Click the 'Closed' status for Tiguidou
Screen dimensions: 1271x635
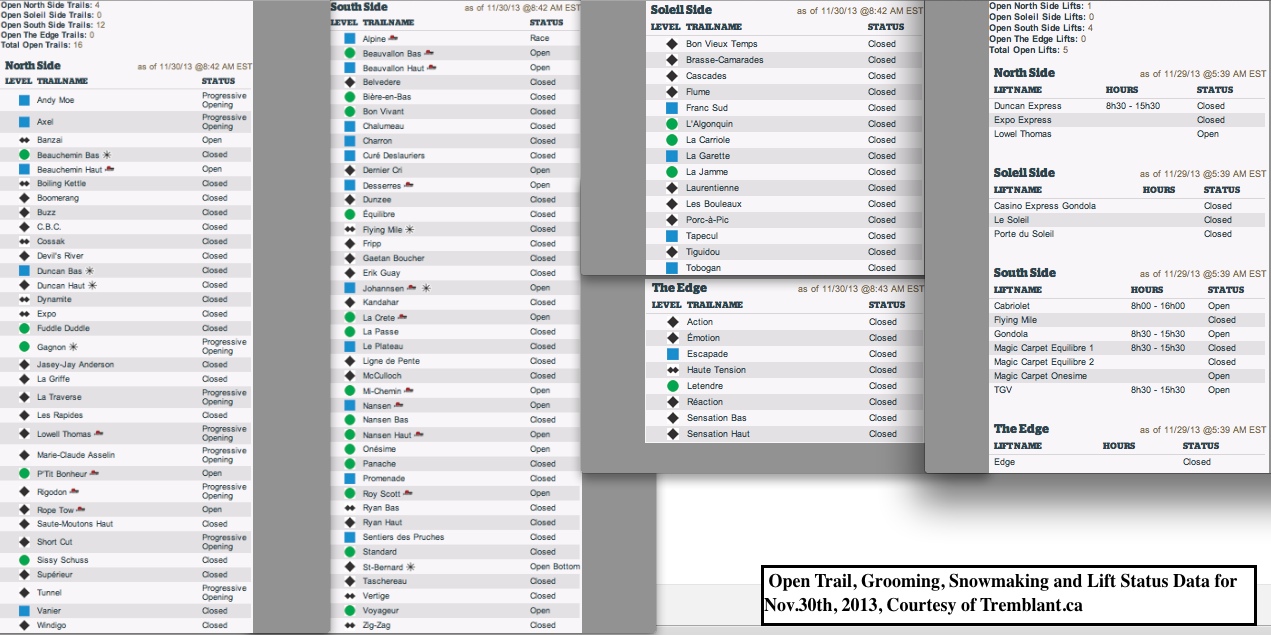[882, 252]
